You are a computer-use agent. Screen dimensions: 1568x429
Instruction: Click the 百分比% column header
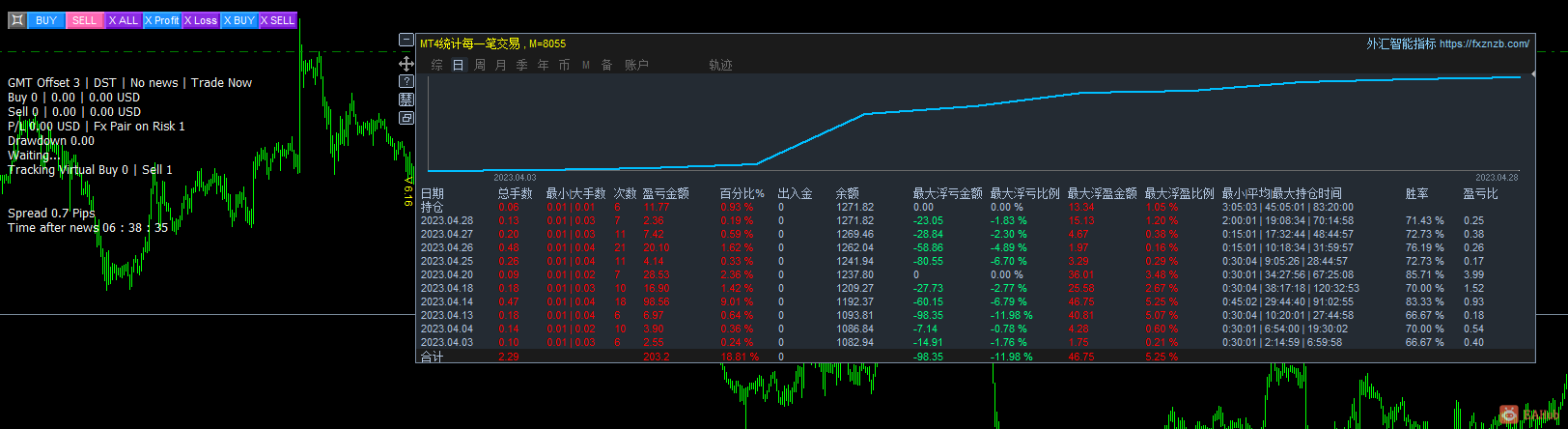742,193
